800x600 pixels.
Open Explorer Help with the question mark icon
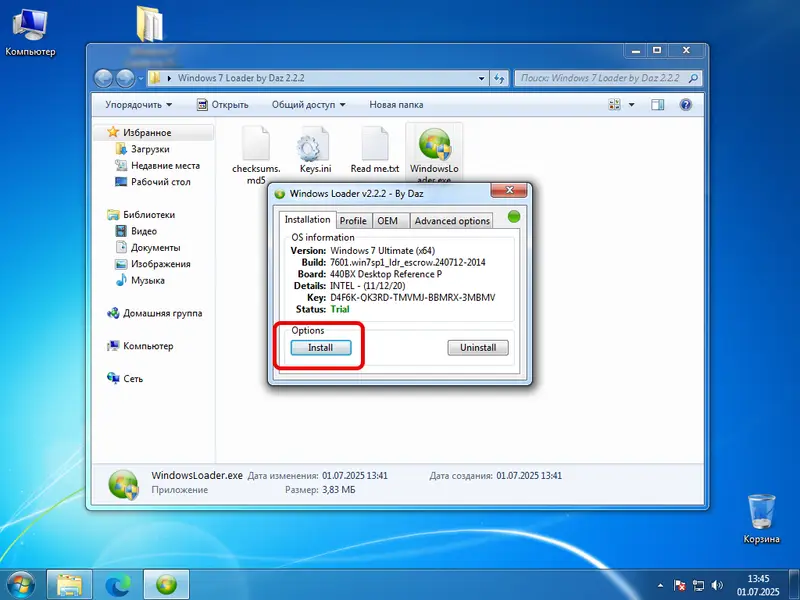[x=685, y=104]
